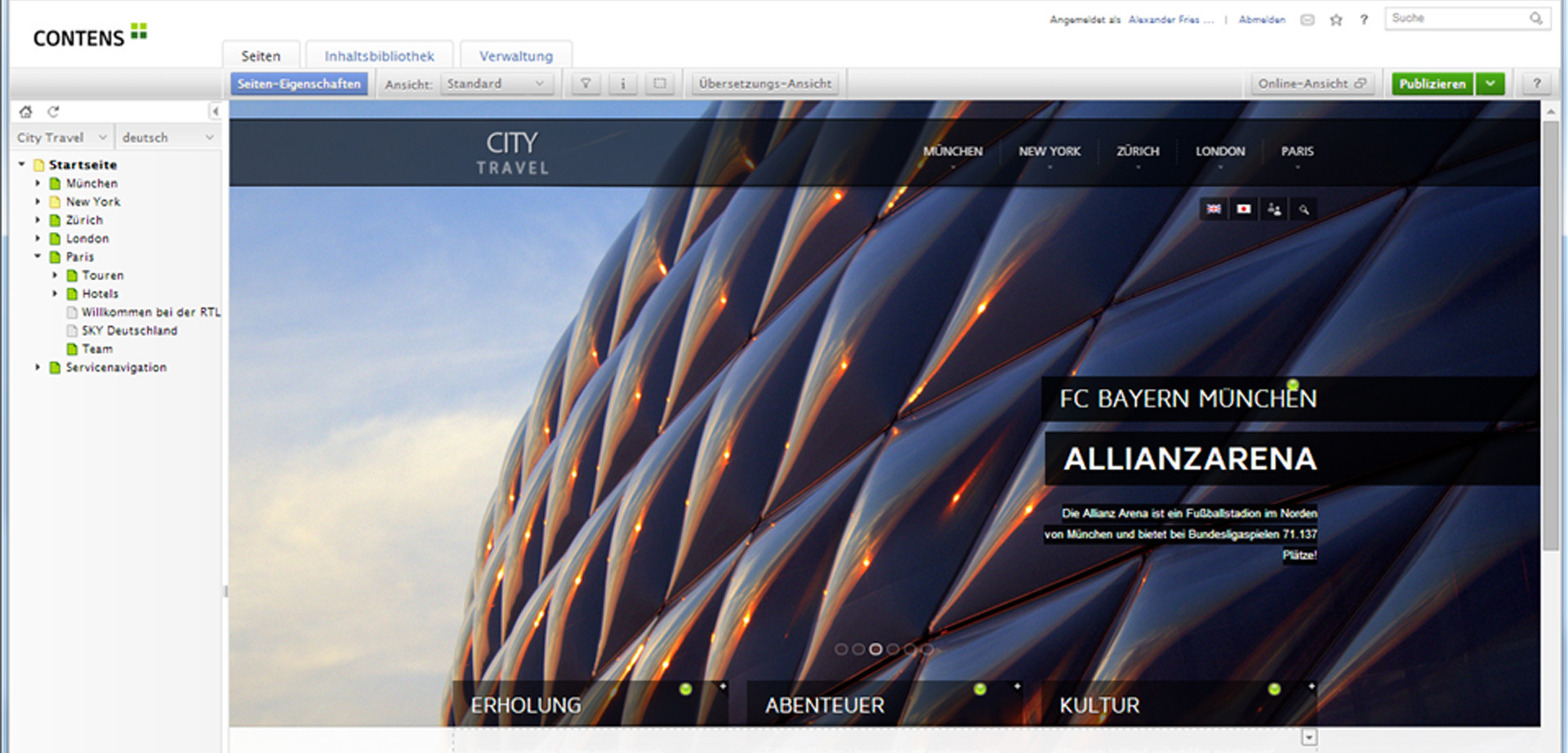
Task: Switch to the Verwaltung tab
Action: coord(515,56)
